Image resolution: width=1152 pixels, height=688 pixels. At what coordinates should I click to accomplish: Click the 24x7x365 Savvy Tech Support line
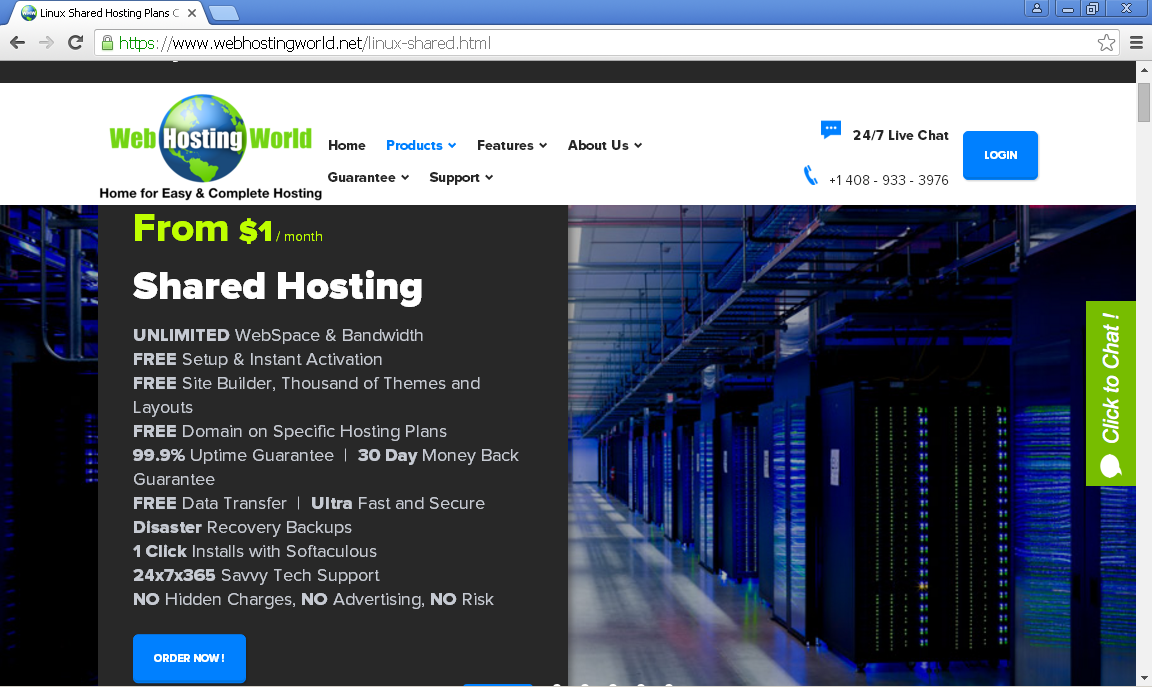pyautogui.click(x=256, y=576)
